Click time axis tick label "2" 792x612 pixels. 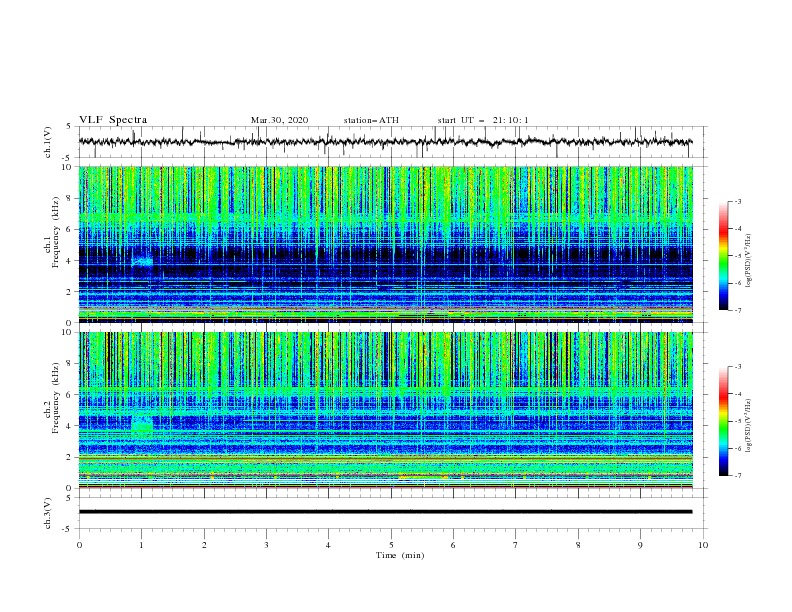coord(204,545)
